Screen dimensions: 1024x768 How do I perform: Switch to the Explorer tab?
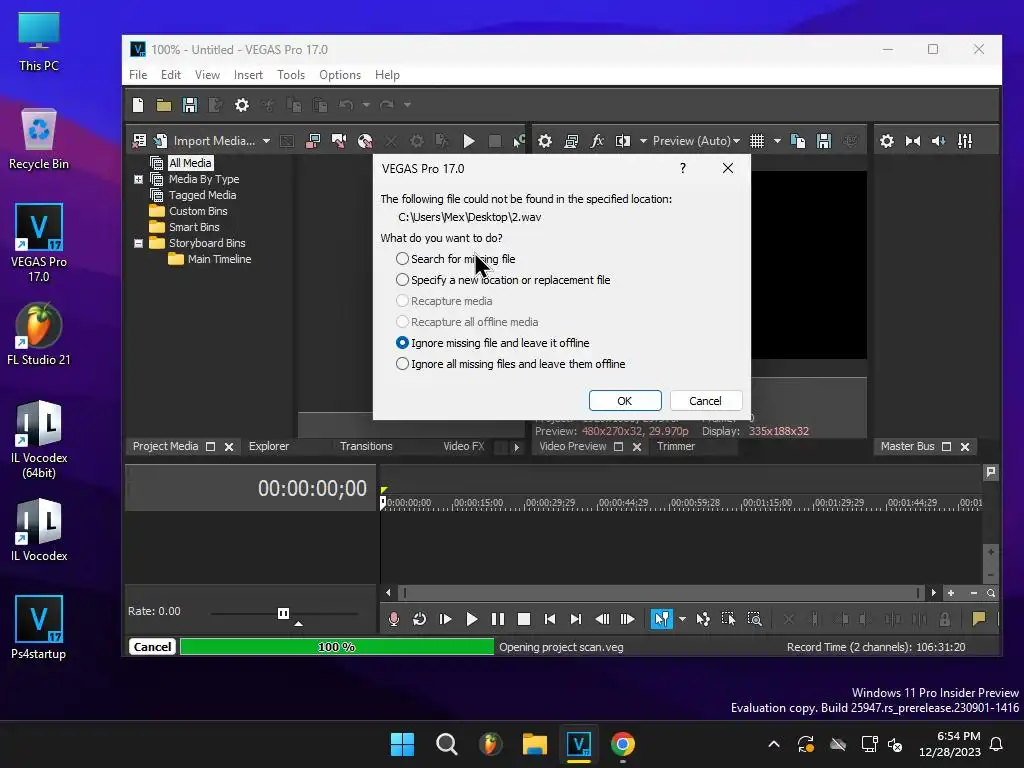click(269, 446)
